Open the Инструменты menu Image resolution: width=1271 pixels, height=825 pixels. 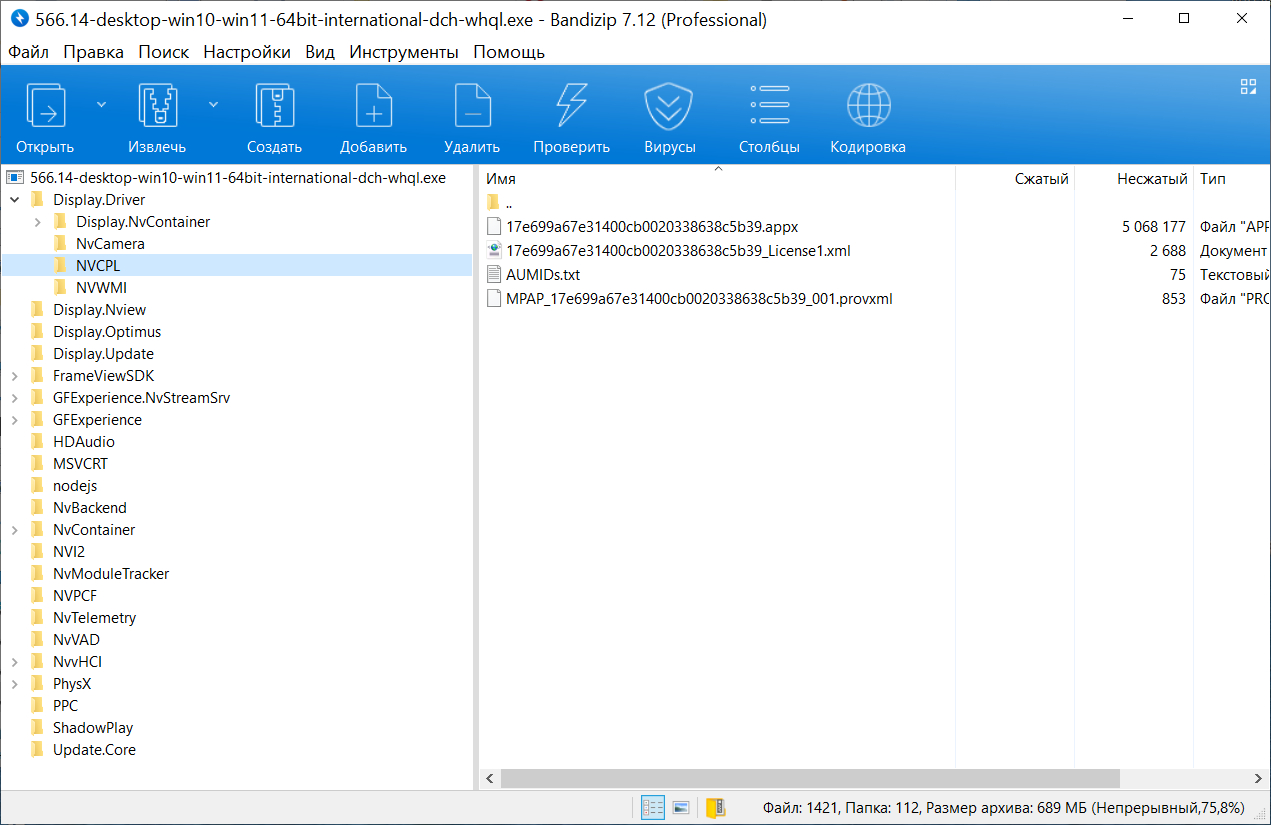[x=404, y=52]
